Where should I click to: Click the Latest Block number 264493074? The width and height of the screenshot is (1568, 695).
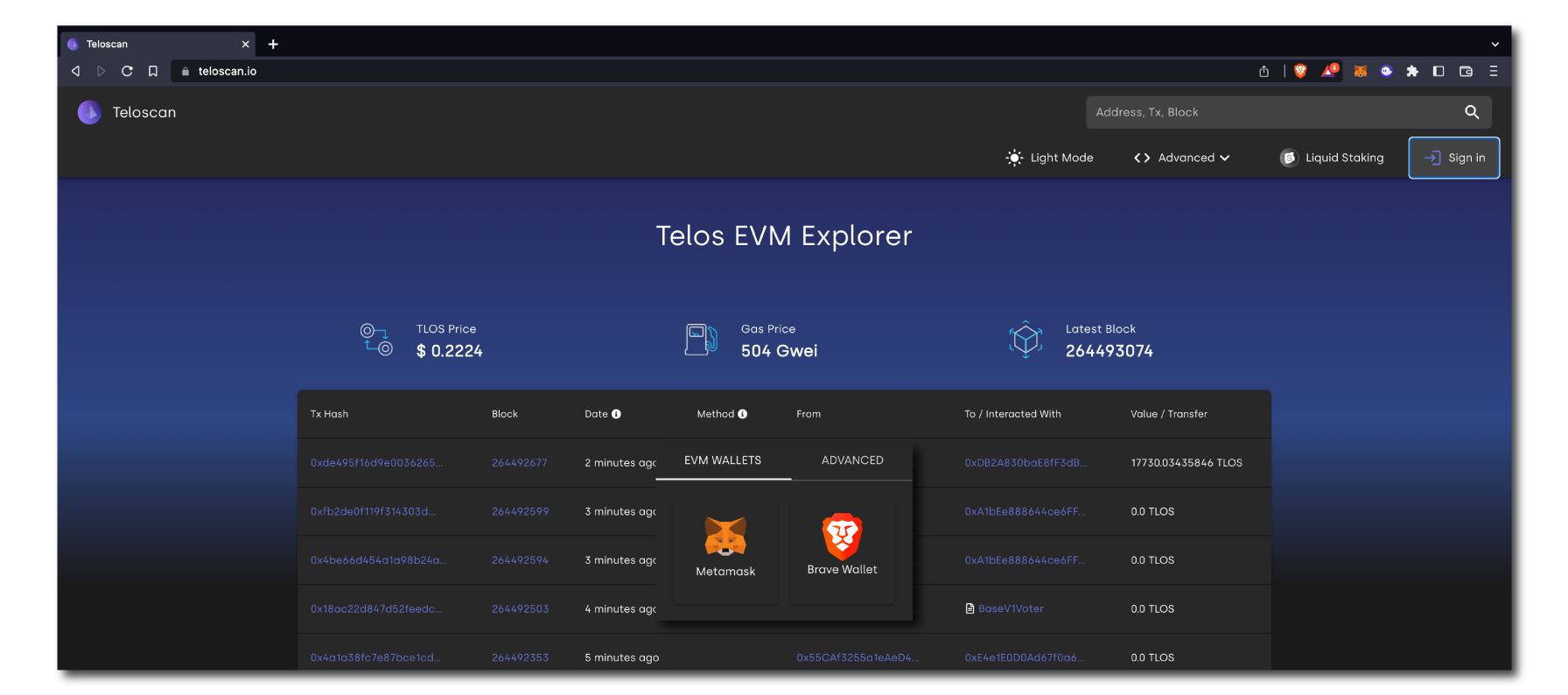(1109, 351)
